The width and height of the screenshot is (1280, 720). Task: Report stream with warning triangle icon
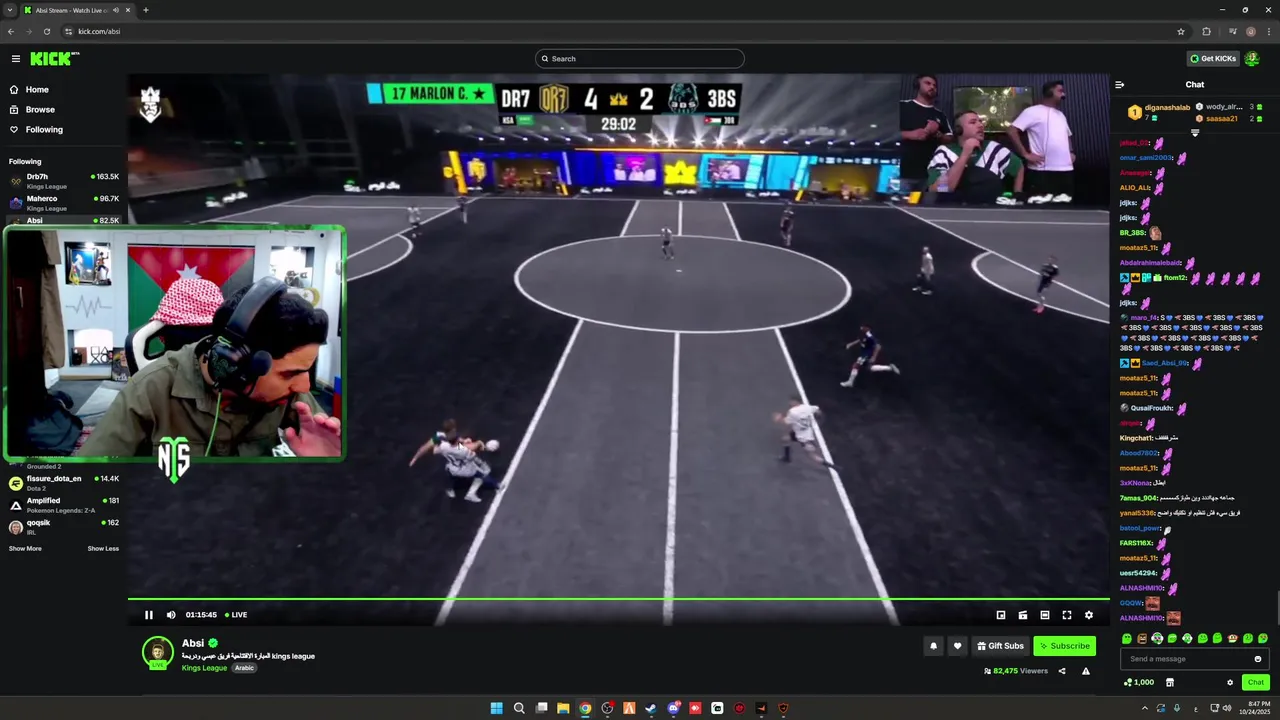tap(1086, 671)
